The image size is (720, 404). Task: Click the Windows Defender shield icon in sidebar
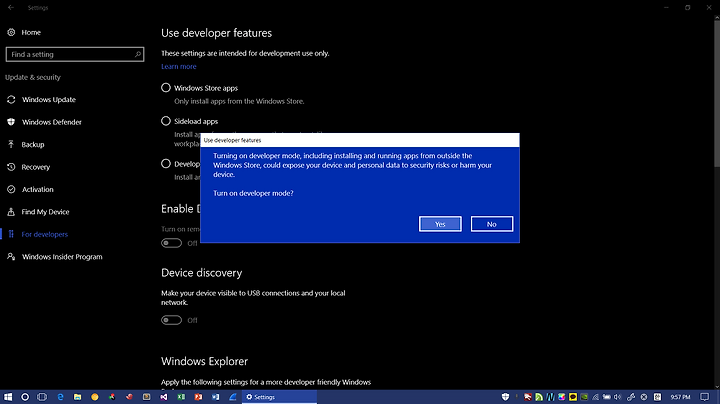coord(11,122)
